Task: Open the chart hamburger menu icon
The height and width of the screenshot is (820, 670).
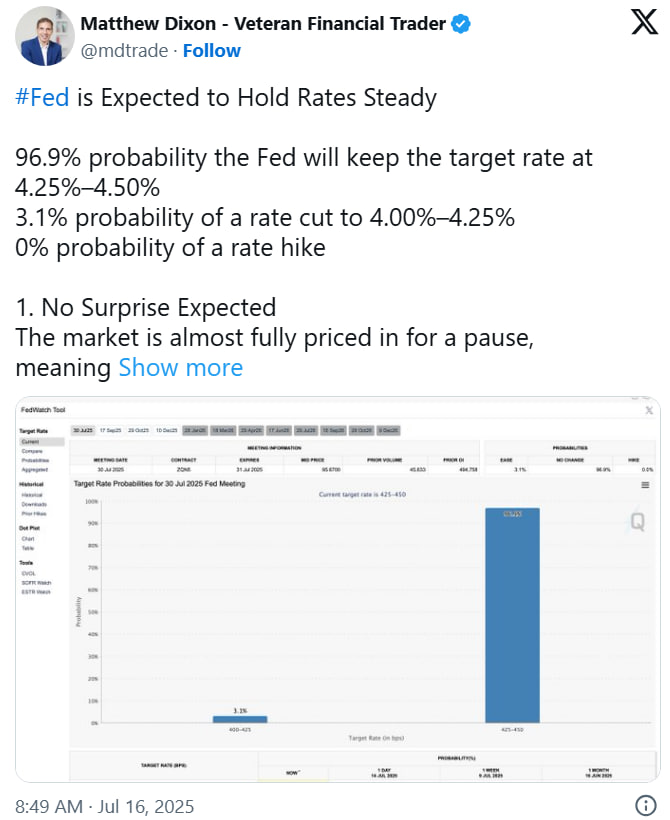Action: click(646, 484)
